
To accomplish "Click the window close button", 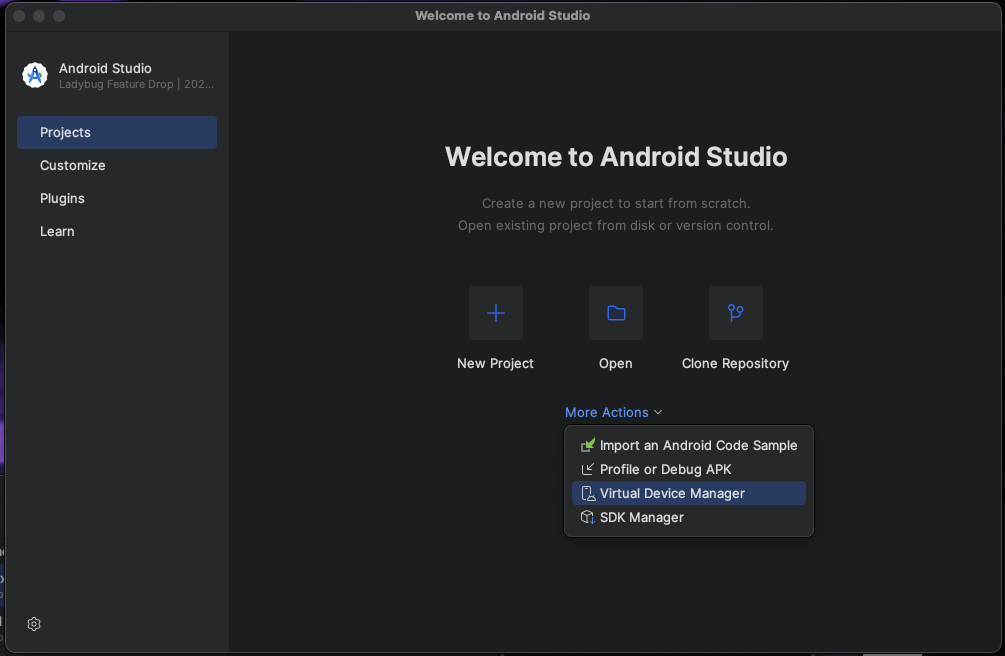I will click(x=19, y=15).
